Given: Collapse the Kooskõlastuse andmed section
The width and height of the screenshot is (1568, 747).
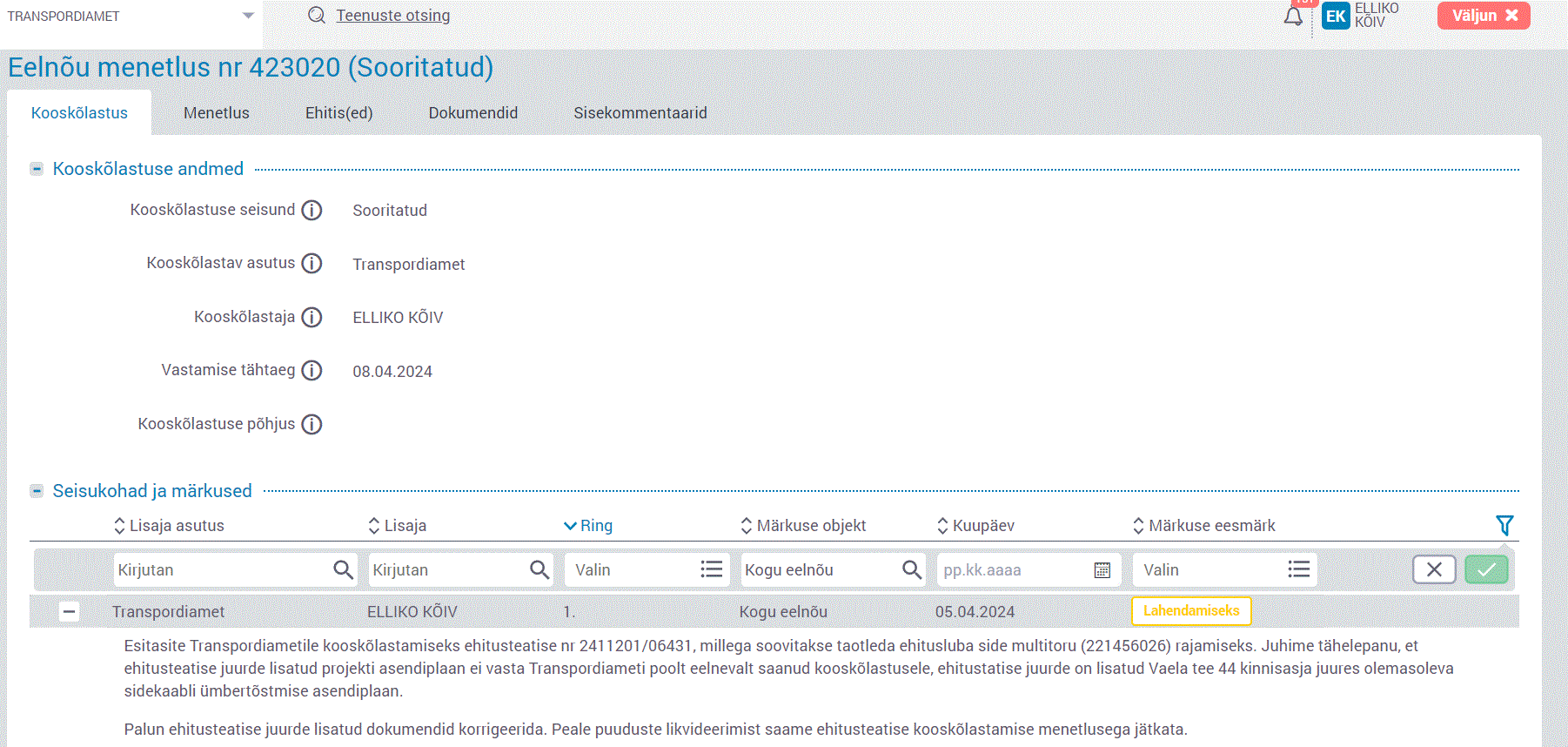Looking at the screenshot, I should tap(37, 169).
